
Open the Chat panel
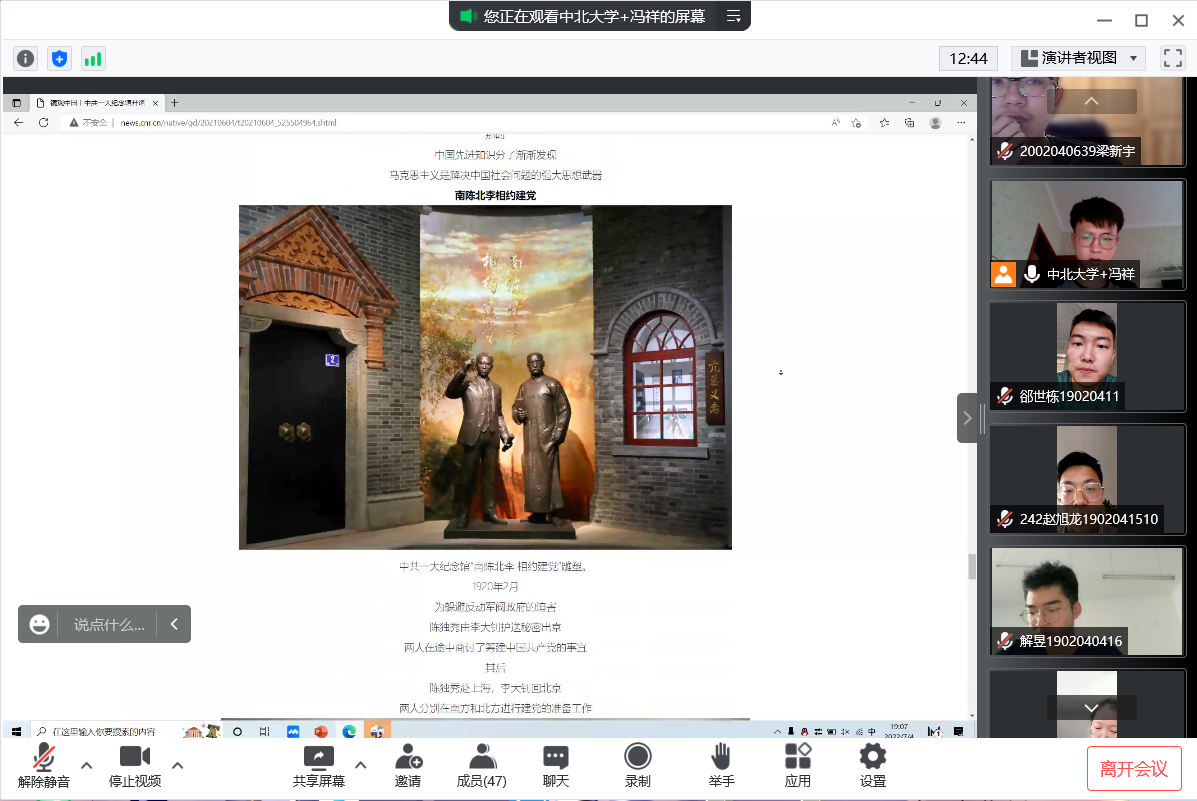point(556,766)
